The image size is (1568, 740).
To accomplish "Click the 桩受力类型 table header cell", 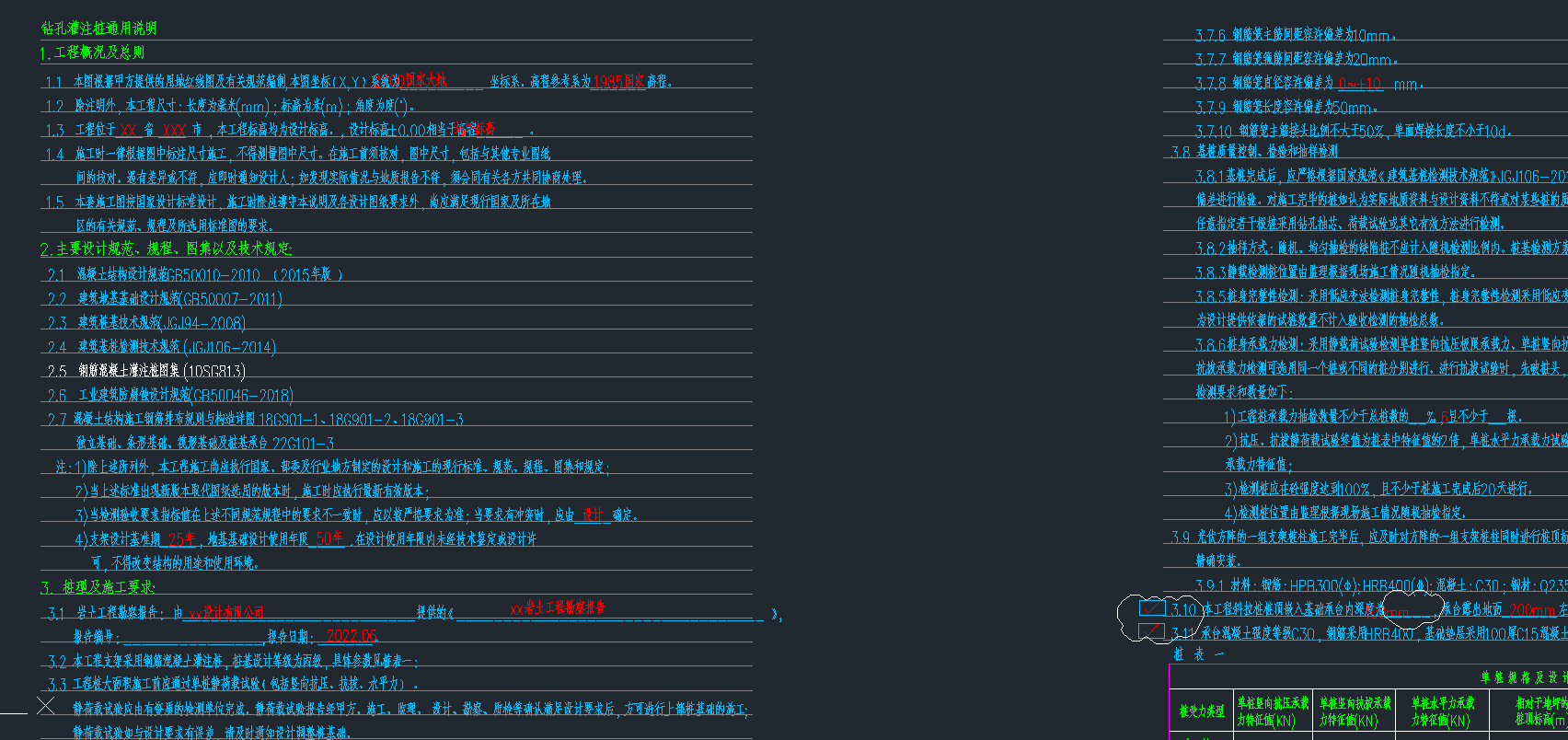I will point(1202,711).
